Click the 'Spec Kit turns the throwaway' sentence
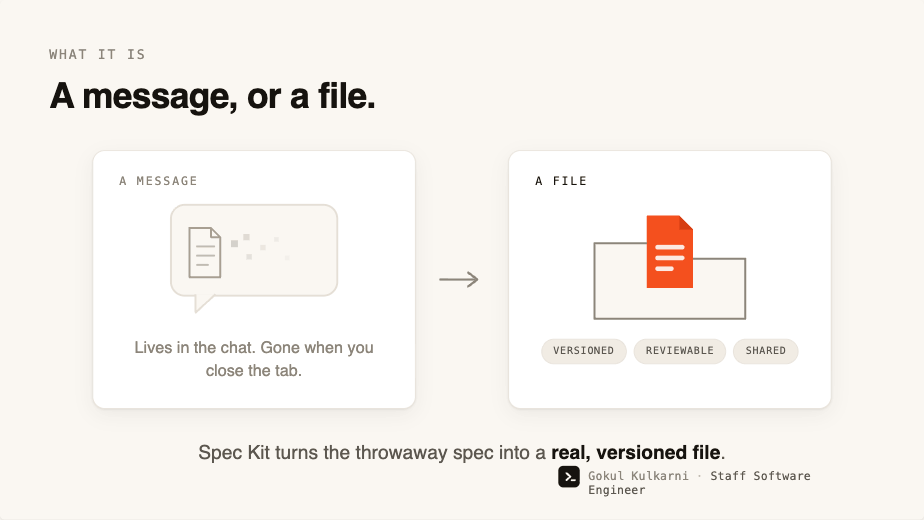The height and width of the screenshot is (520, 924). [x=461, y=452]
